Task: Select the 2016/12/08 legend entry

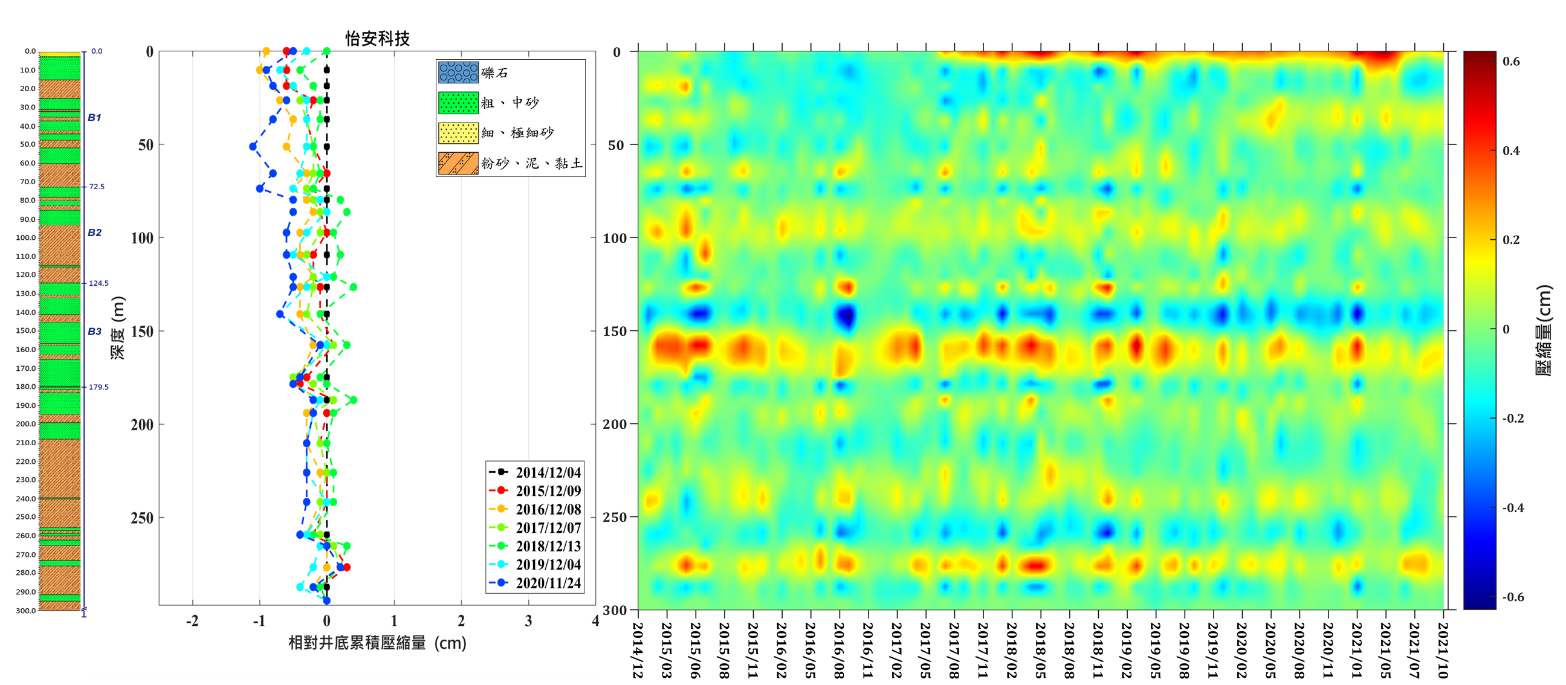Action: 548,510
